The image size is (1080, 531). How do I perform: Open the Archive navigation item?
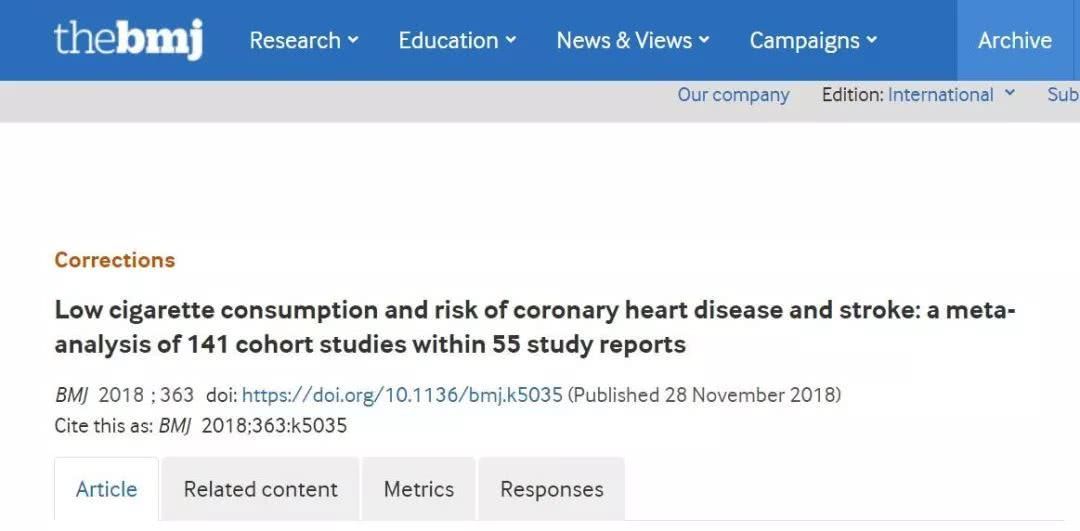[1015, 40]
